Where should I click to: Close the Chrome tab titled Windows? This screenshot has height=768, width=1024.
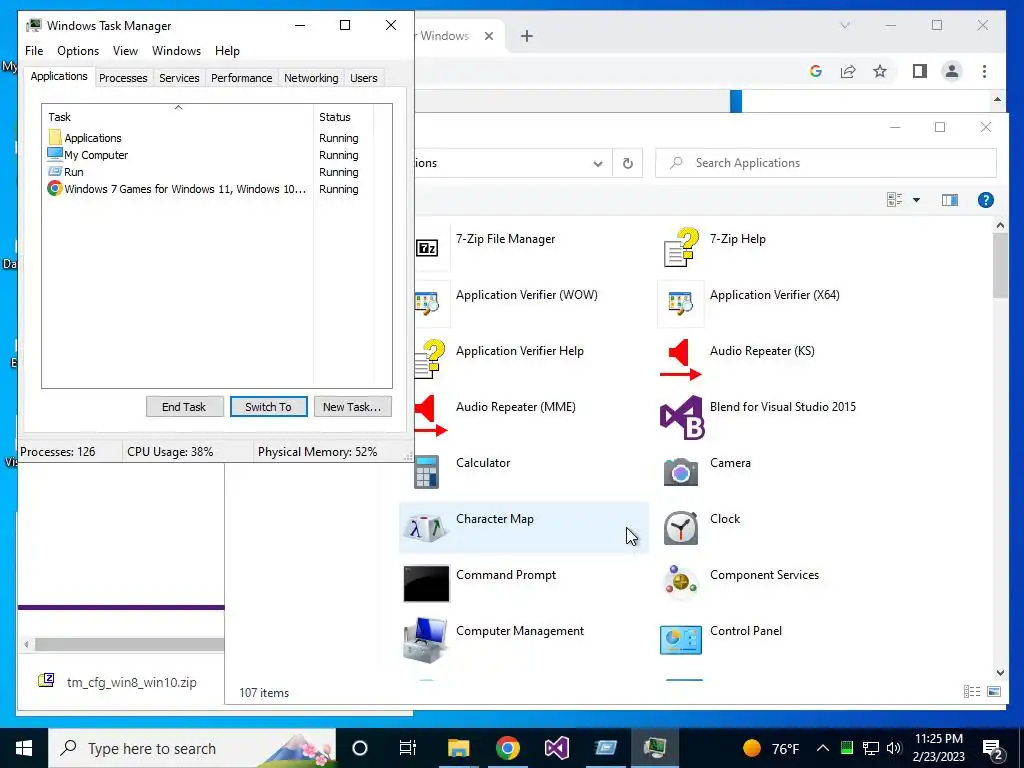488,36
